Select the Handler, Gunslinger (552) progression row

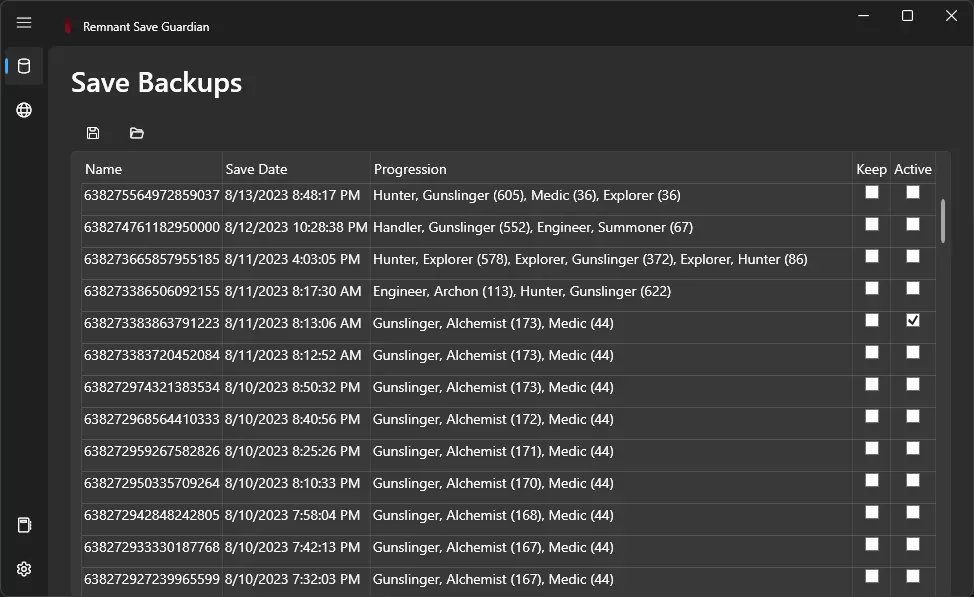pyautogui.click(x=532, y=227)
